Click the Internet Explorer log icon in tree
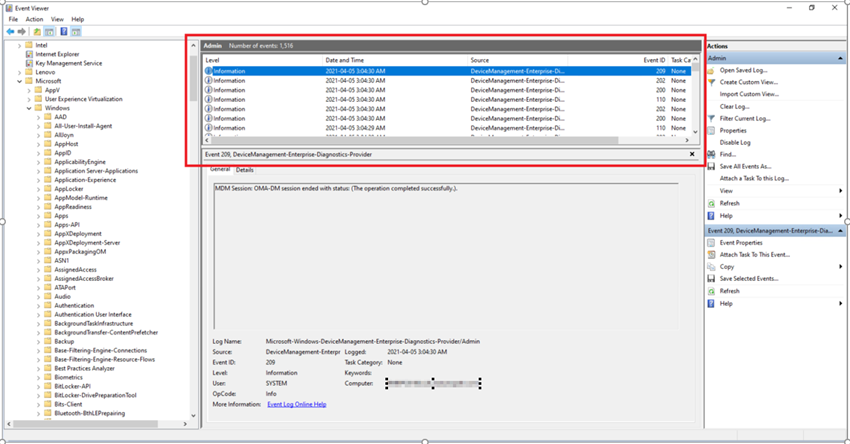Screen dimensions: 850x444 click(x=29, y=54)
